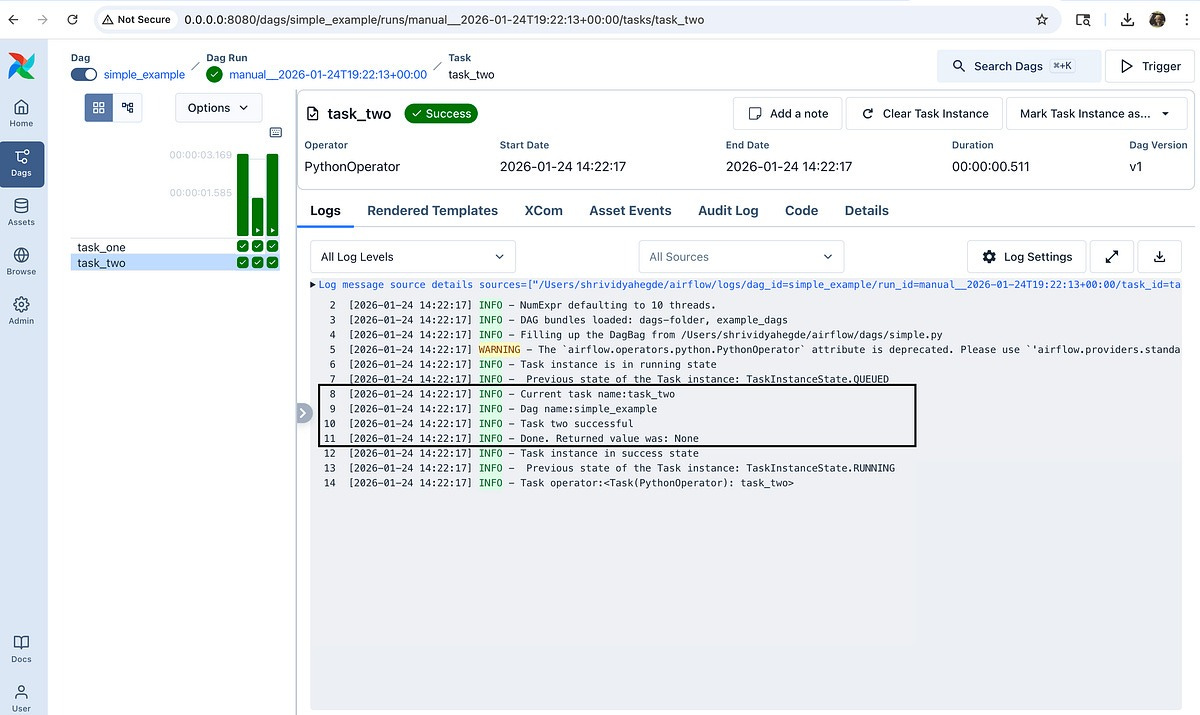Image resolution: width=1200 pixels, height=715 pixels.
Task: Toggle the simple_example Dag pause switch
Action: pos(84,74)
